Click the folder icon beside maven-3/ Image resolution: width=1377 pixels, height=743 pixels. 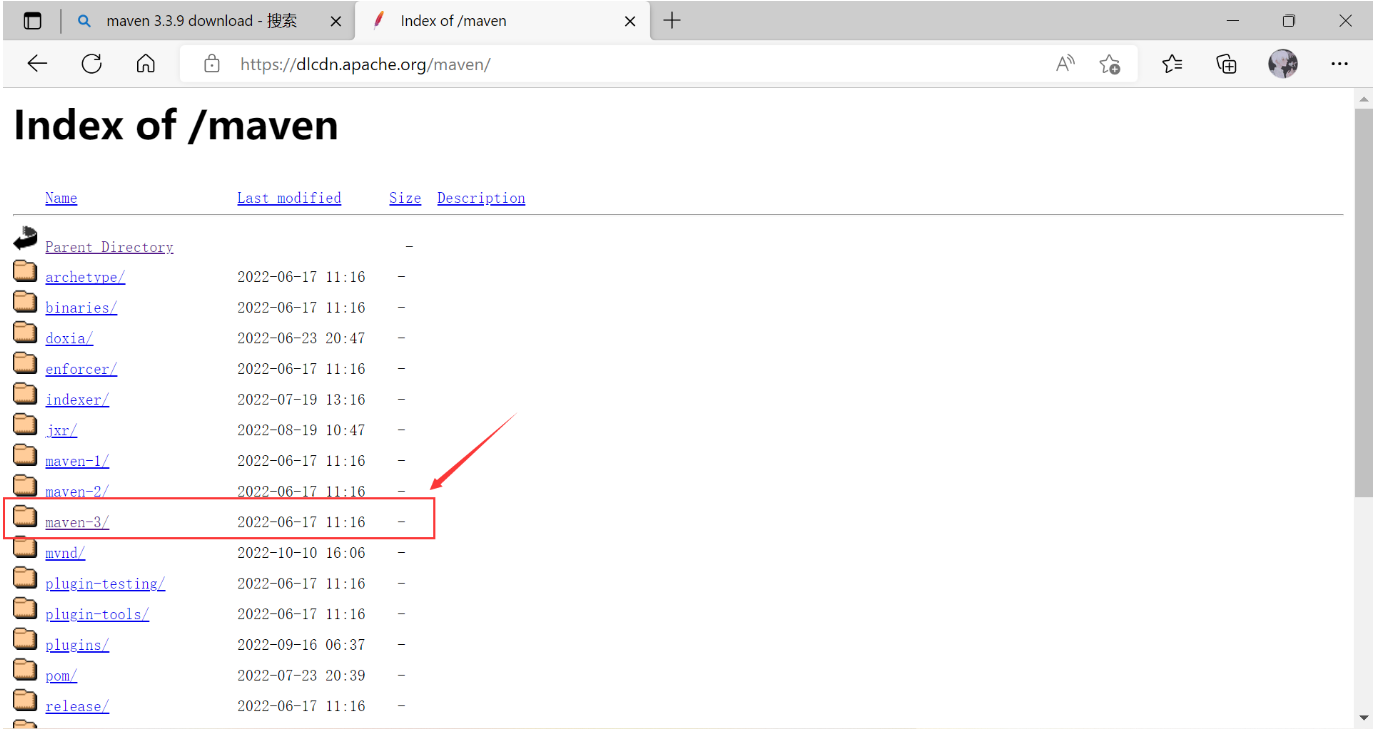pyautogui.click(x=25, y=517)
